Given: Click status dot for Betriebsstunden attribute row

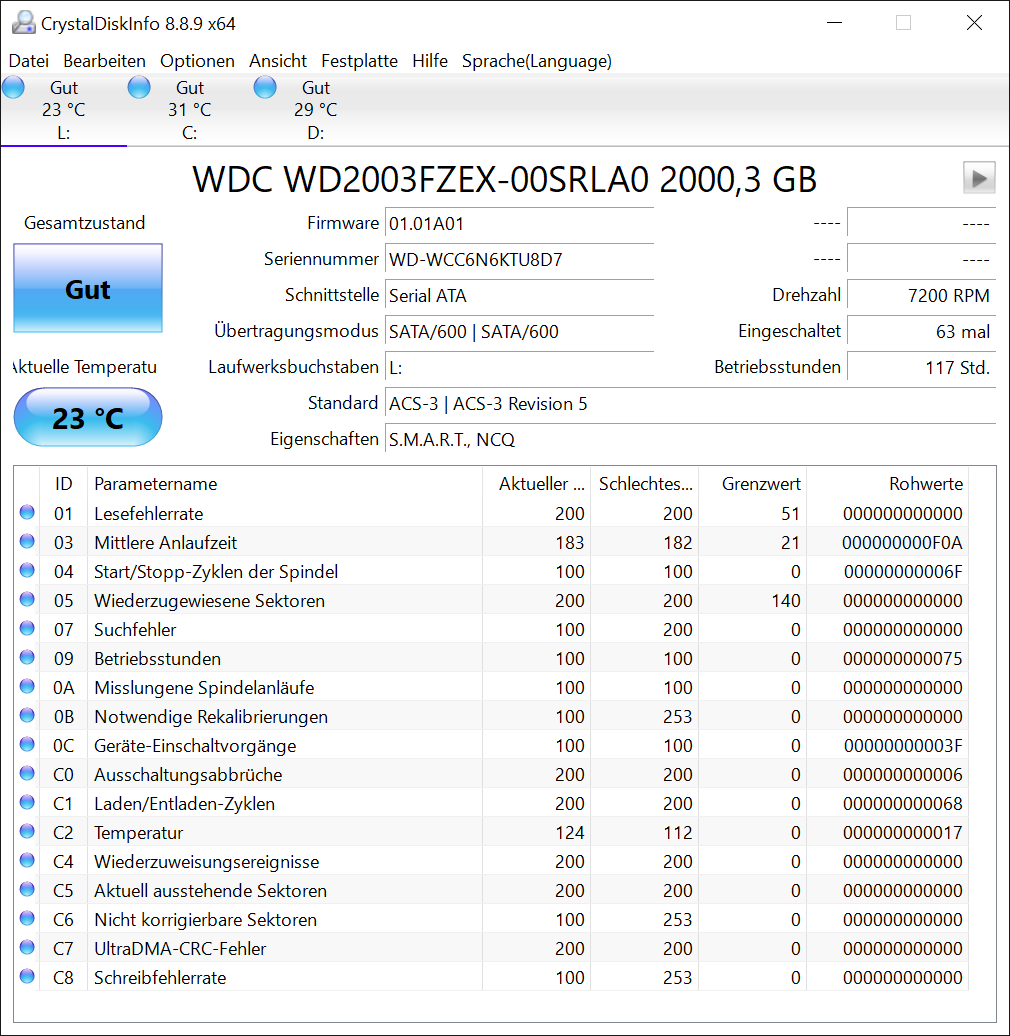Looking at the screenshot, I should [x=27, y=657].
